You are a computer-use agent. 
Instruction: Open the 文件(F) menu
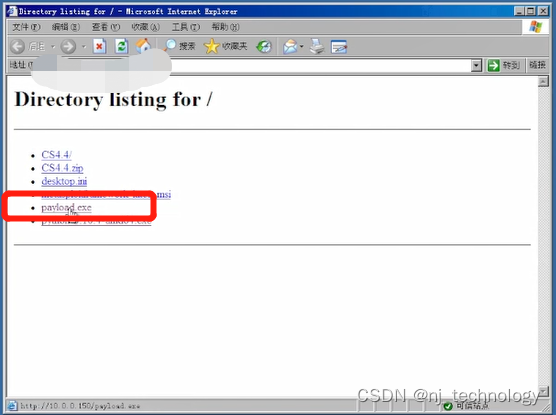[x=26, y=27]
